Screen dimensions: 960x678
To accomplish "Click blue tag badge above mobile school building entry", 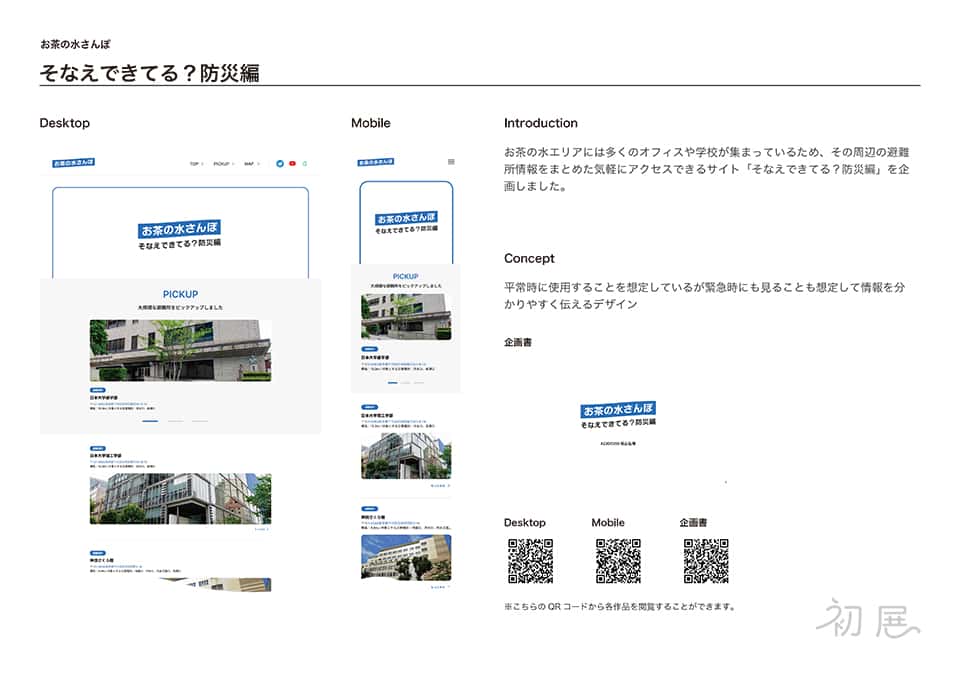I will (369, 509).
